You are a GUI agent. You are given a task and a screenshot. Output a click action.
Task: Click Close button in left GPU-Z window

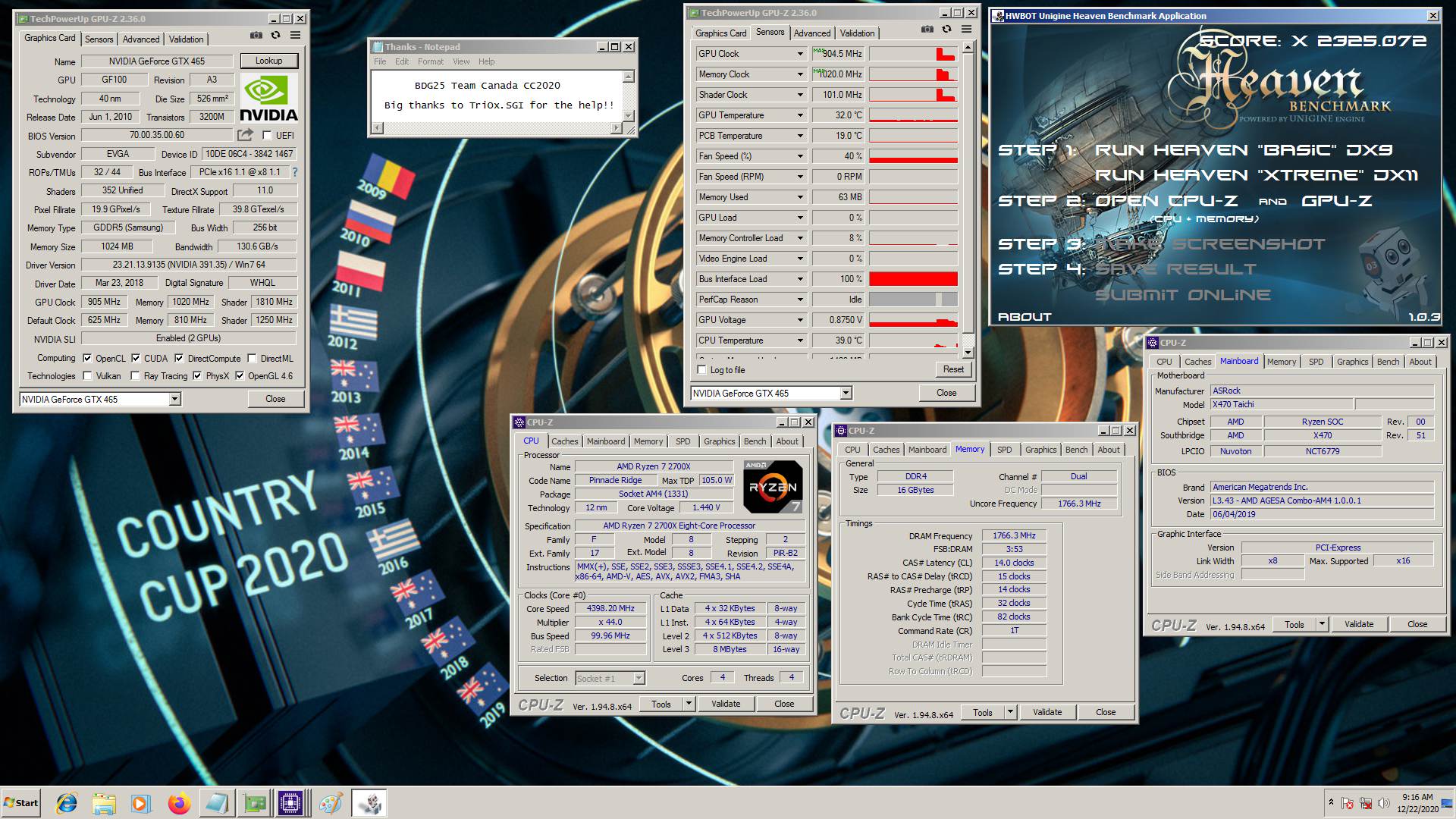tap(275, 399)
